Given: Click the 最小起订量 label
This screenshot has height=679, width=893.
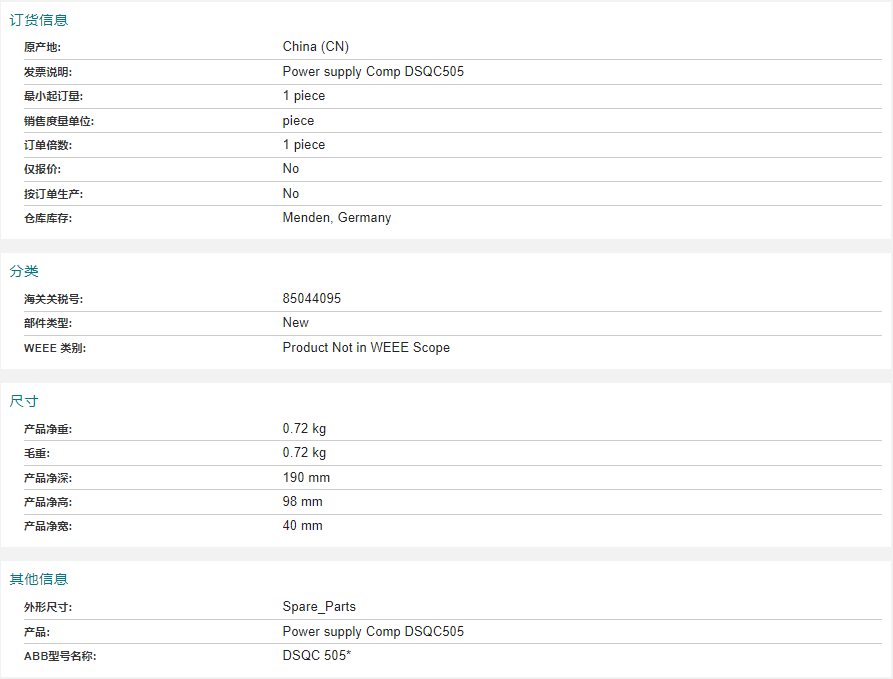Looking at the screenshot, I should pyautogui.click(x=53, y=96).
